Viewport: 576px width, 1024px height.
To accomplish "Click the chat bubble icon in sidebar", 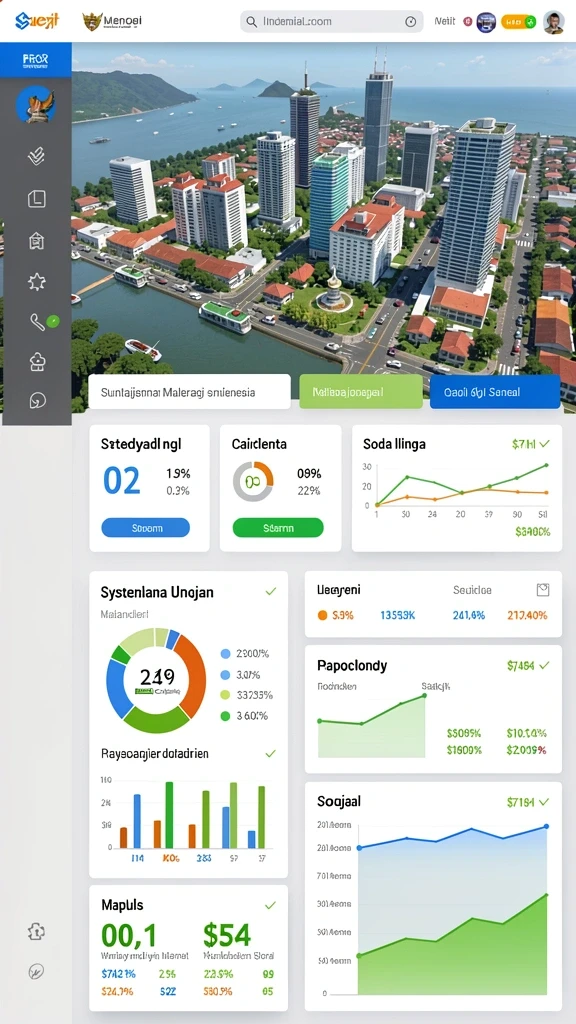I will tap(37, 400).
